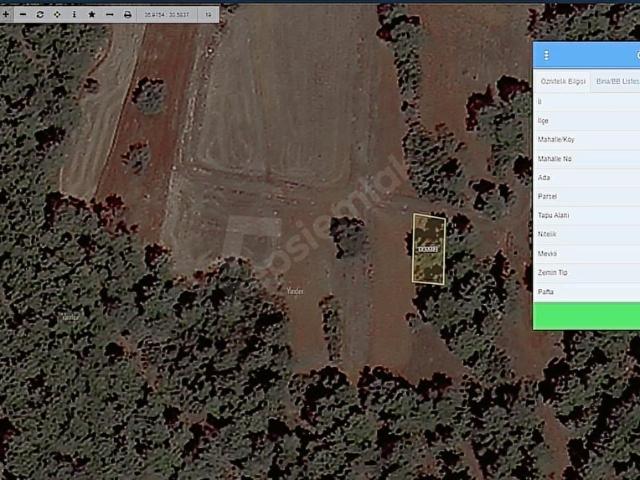
Task: Select the measure line tool icon
Action: 110,15
